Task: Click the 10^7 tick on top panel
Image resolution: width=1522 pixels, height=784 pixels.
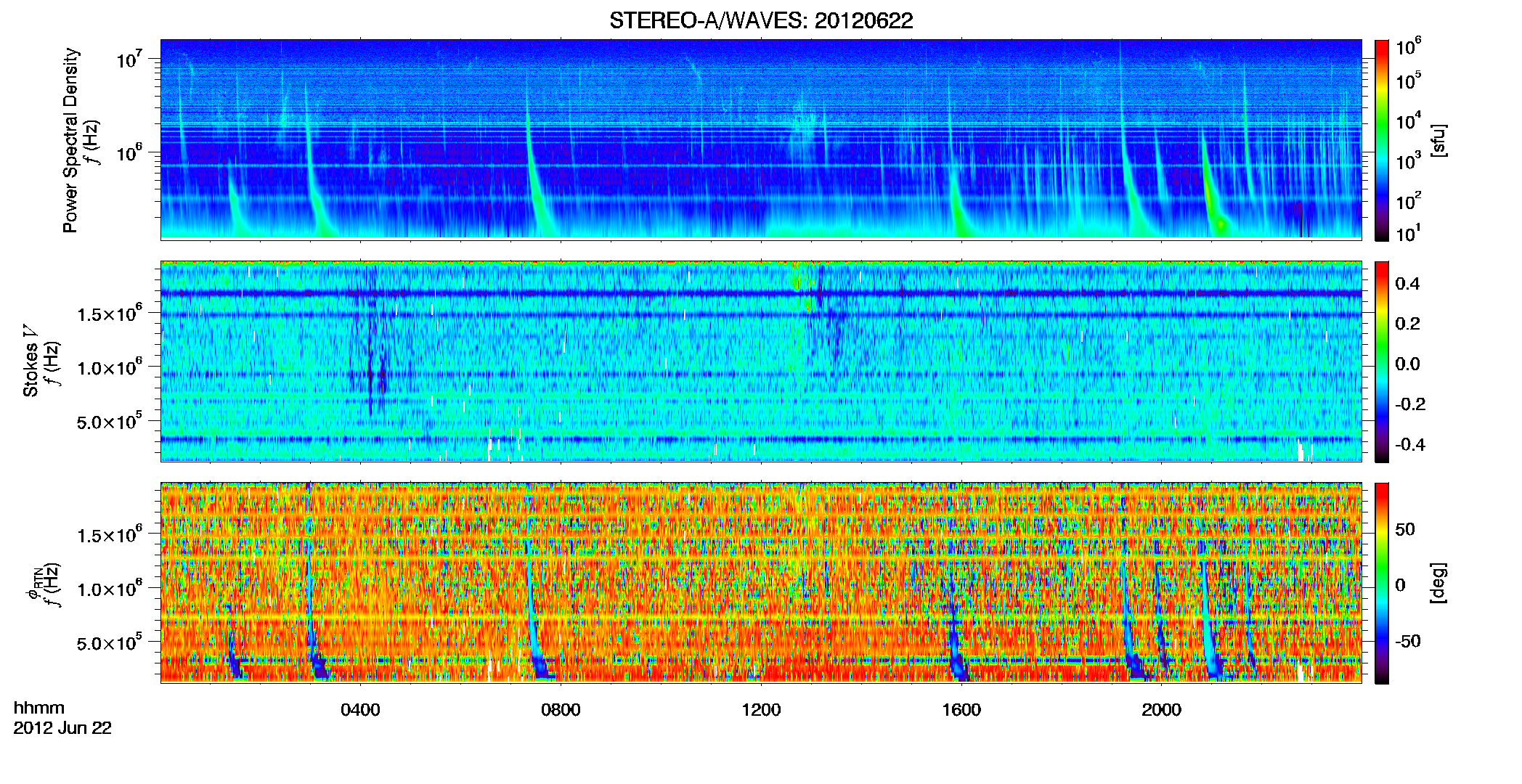Action: [129, 59]
